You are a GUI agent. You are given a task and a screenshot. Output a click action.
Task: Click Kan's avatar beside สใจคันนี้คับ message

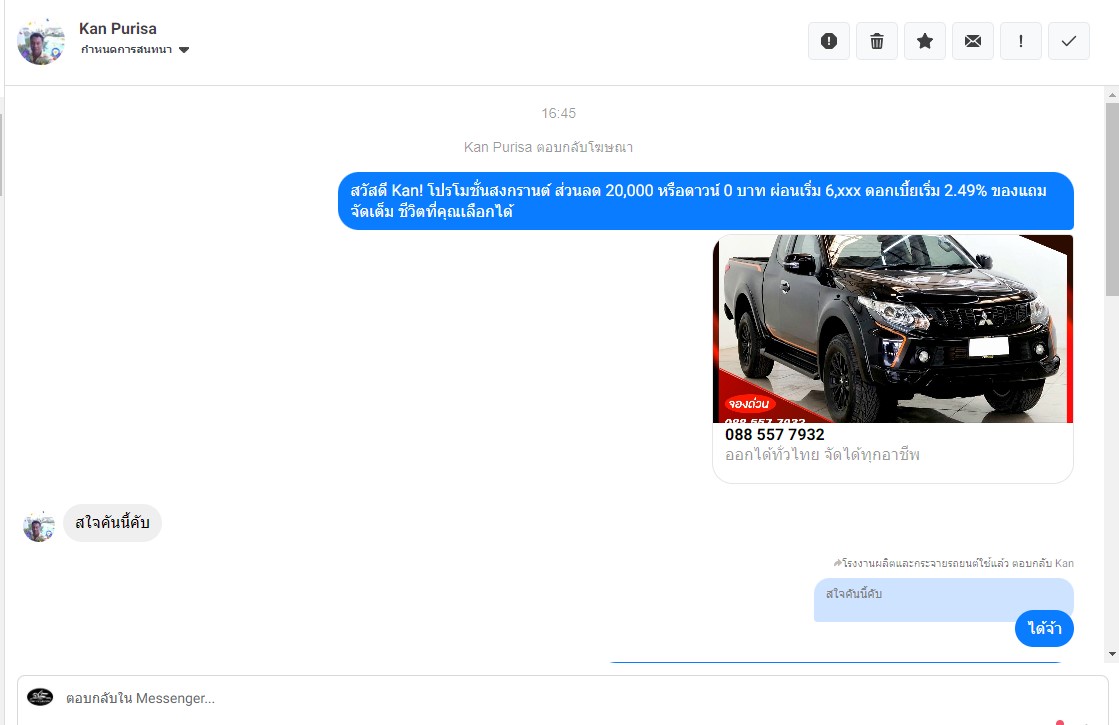[39, 527]
